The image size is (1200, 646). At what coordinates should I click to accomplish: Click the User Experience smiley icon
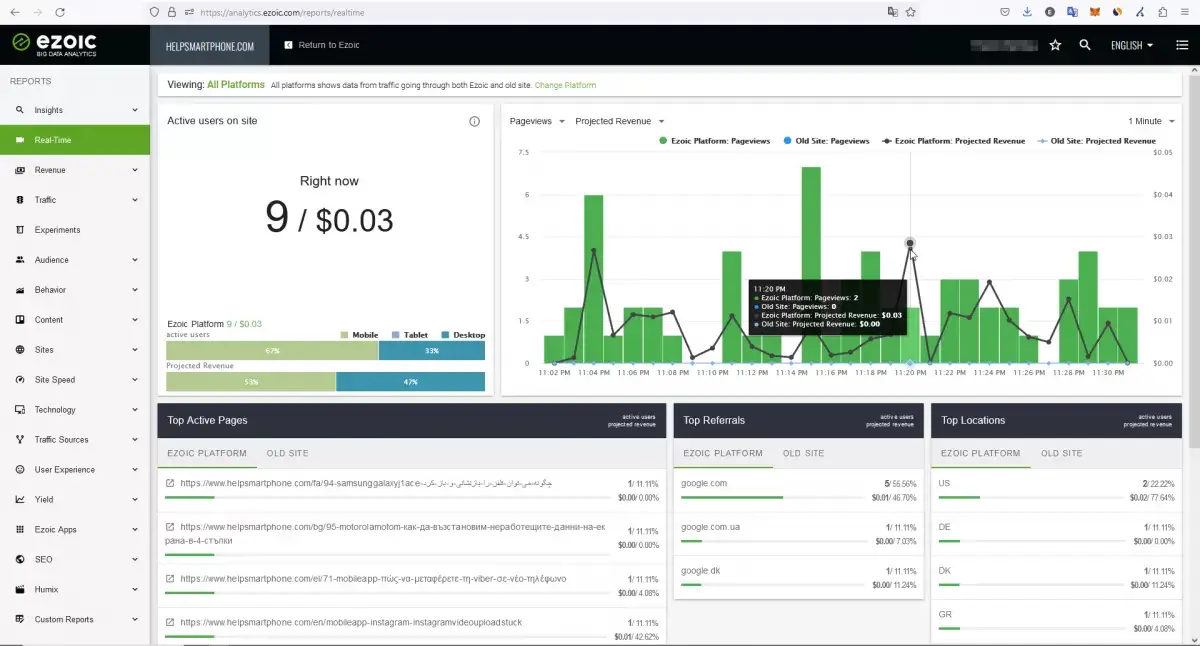20,470
